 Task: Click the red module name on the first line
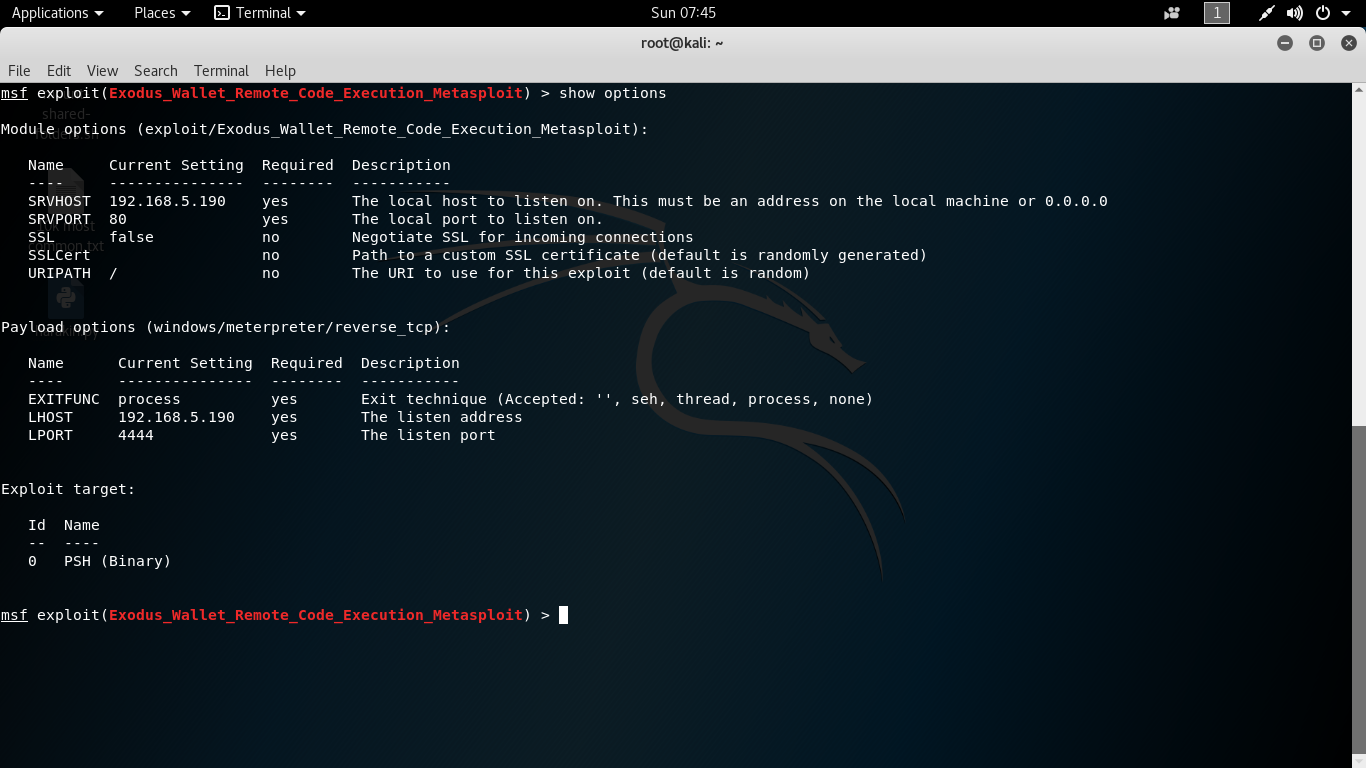click(x=316, y=93)
